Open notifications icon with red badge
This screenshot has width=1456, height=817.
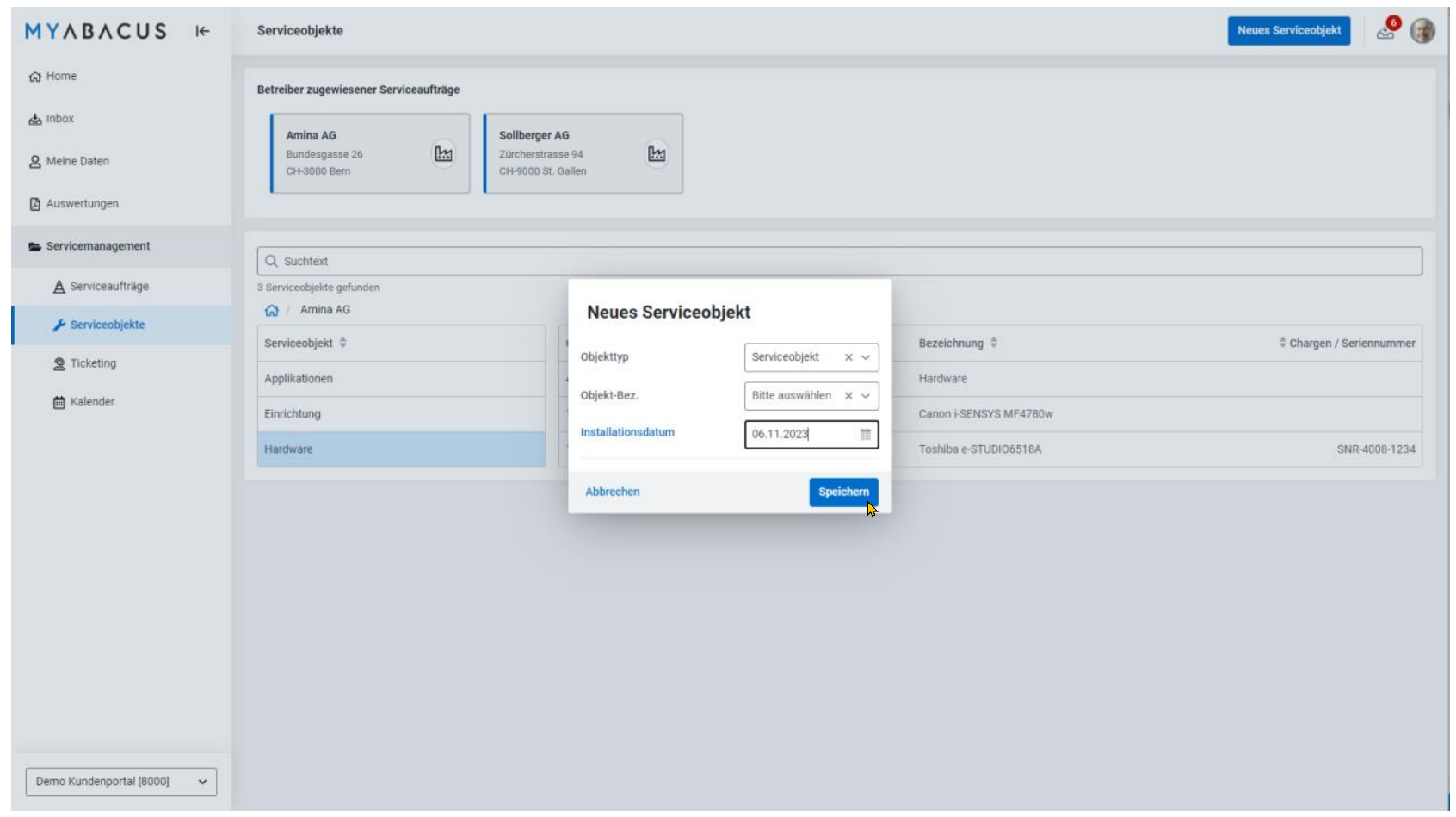1386,30
